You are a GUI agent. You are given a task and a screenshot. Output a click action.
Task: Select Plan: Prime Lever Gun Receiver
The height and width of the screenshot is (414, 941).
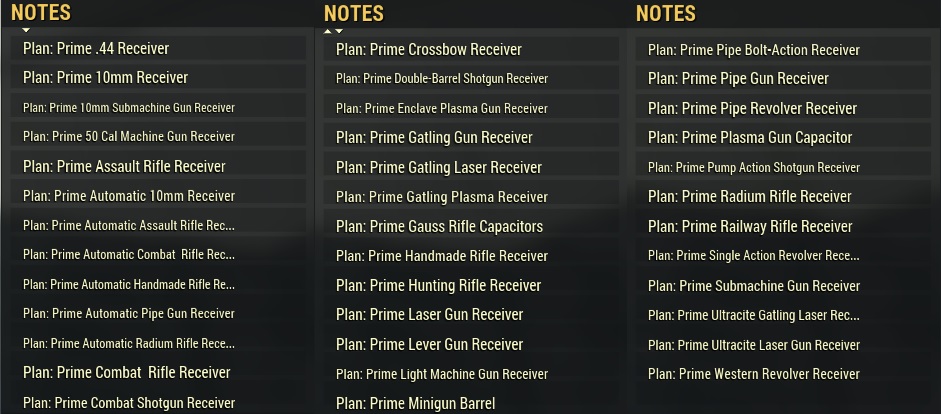430,344
